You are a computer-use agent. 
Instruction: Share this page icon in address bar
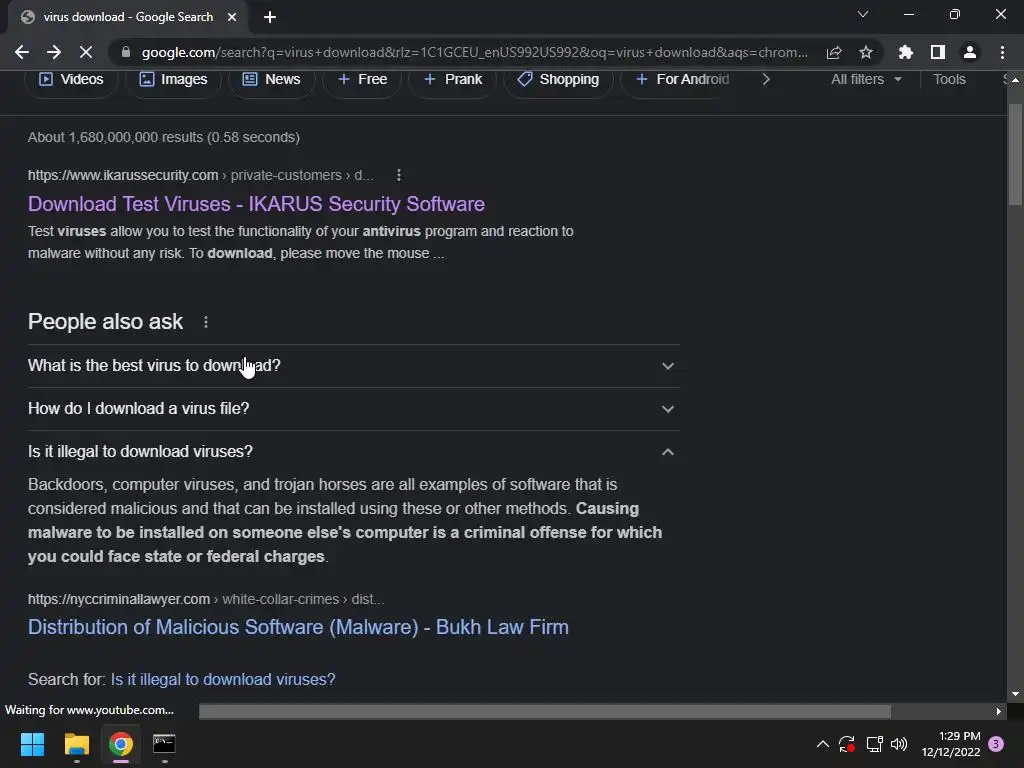pyautogui.click(x=834, y=52)
